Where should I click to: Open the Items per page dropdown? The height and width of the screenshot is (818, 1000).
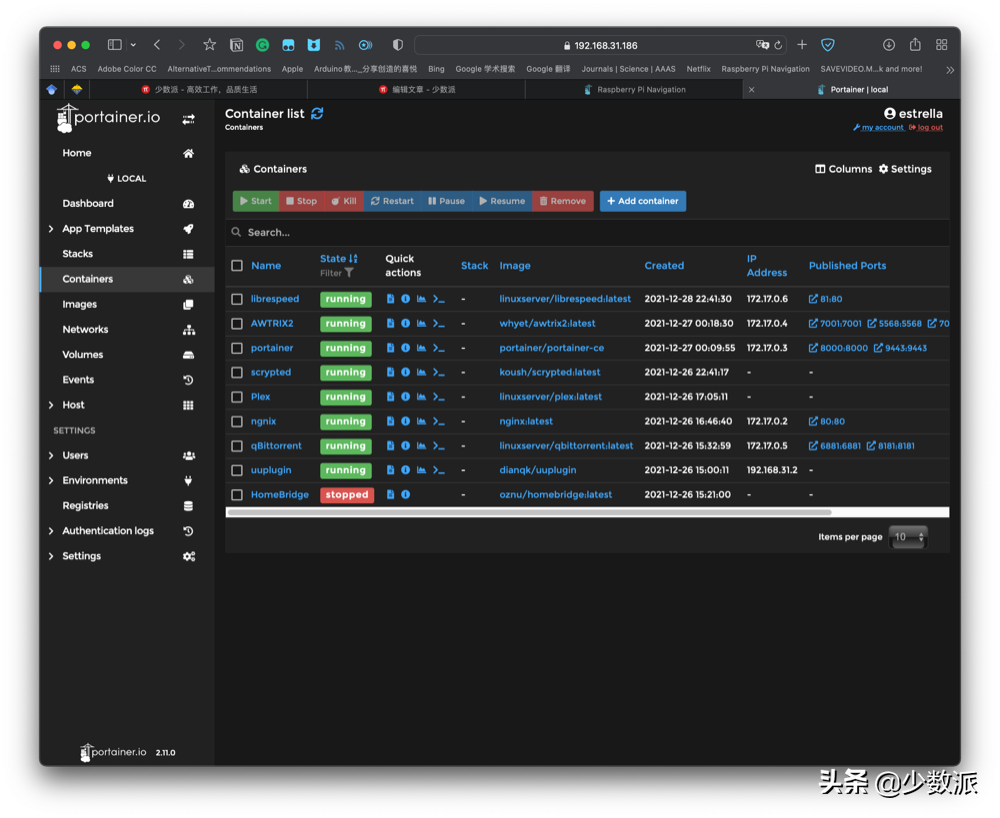[x=908, y=537]
